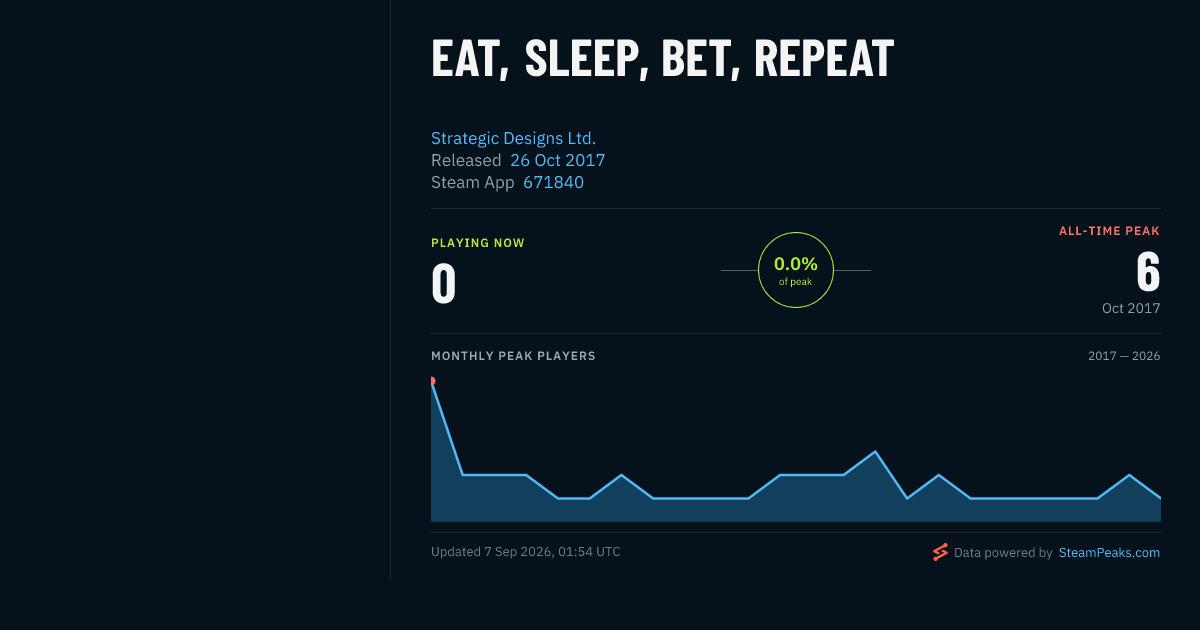The image size is (1200, 630).
Task: Click the release date 26 Oct 2017
Action: coord(557,160)
